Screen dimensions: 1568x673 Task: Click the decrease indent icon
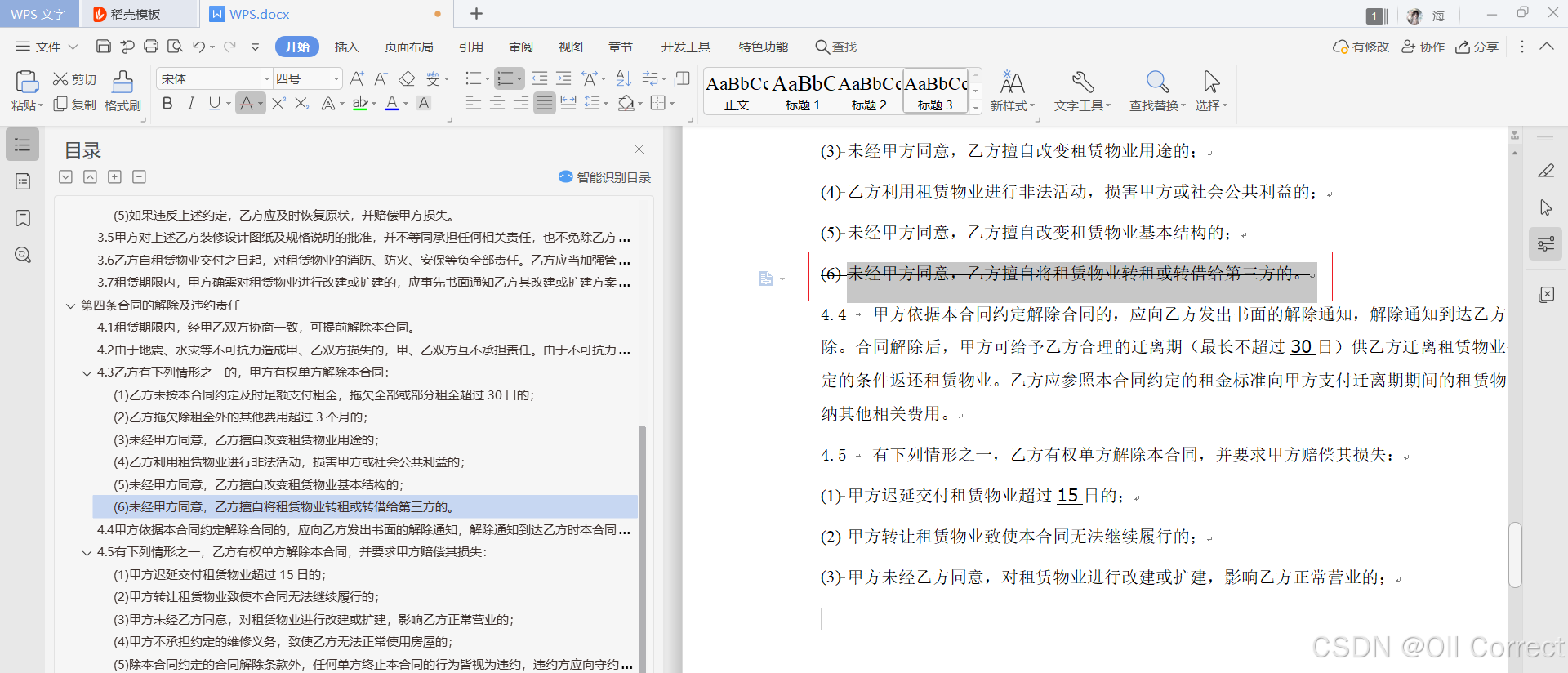[x=540, y=78]
